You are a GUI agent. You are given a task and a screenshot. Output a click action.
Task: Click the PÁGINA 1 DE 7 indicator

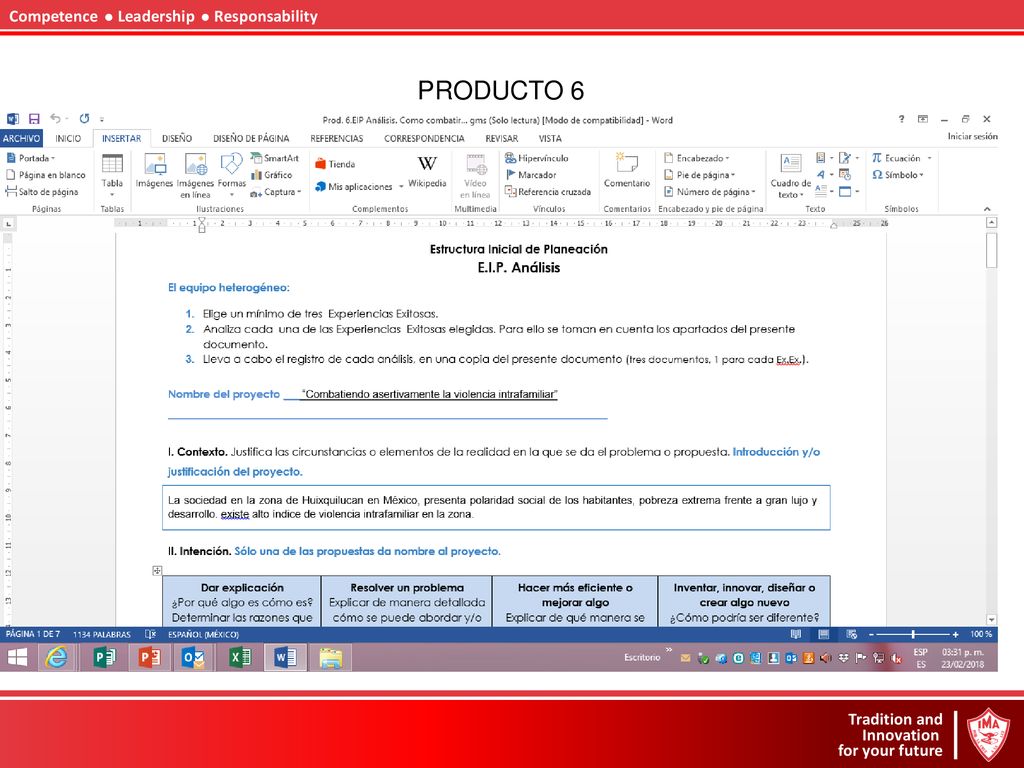pos(33,634)
